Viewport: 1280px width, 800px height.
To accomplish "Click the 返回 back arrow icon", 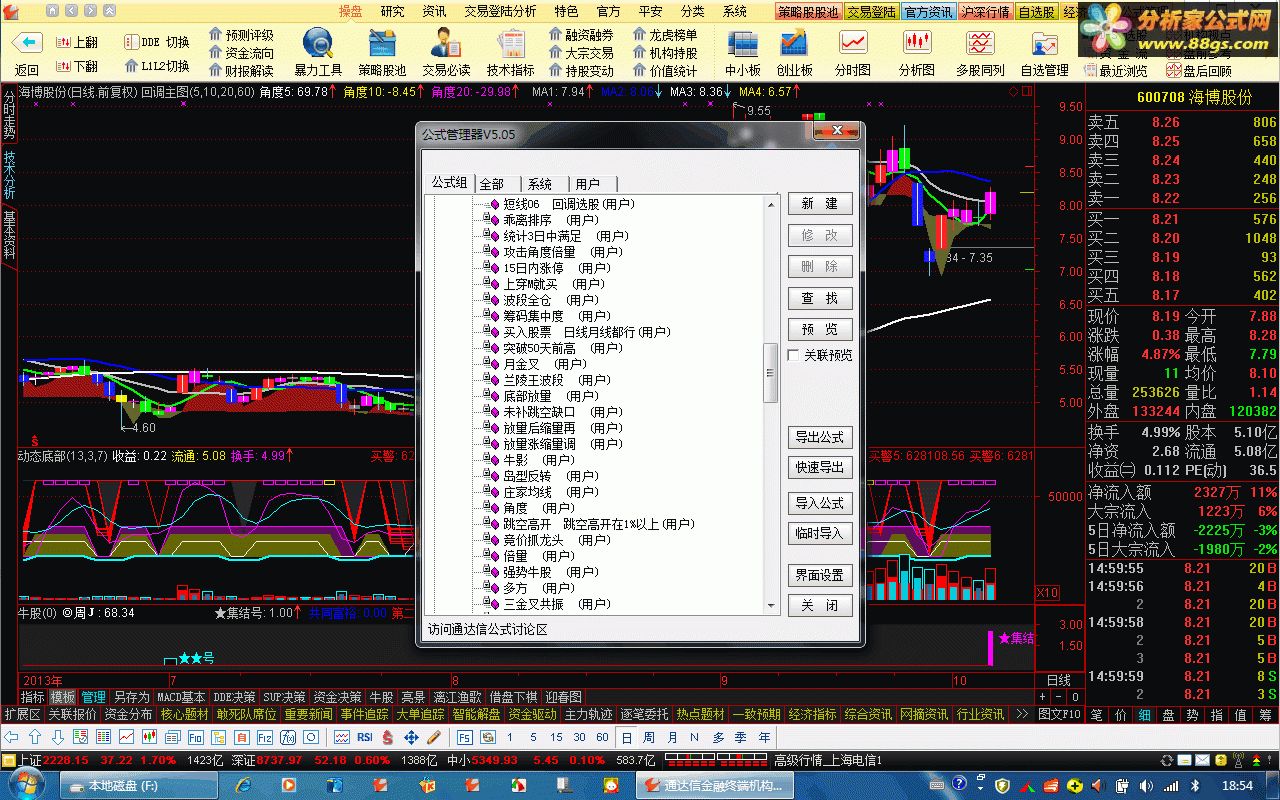I will click(x=27, y=43).
